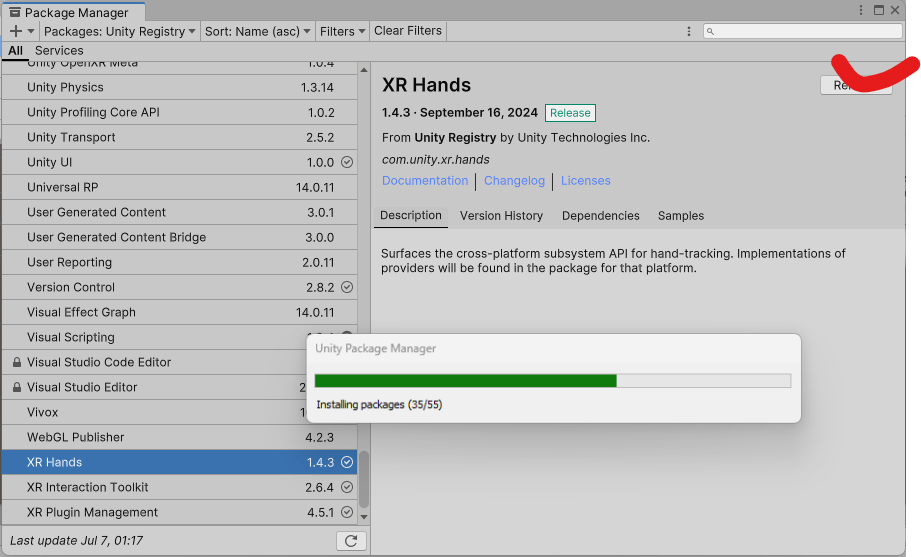Screen dimensions: 921x557
Task: Select the Unity Profiling Core API row
Action: (179, 112)
